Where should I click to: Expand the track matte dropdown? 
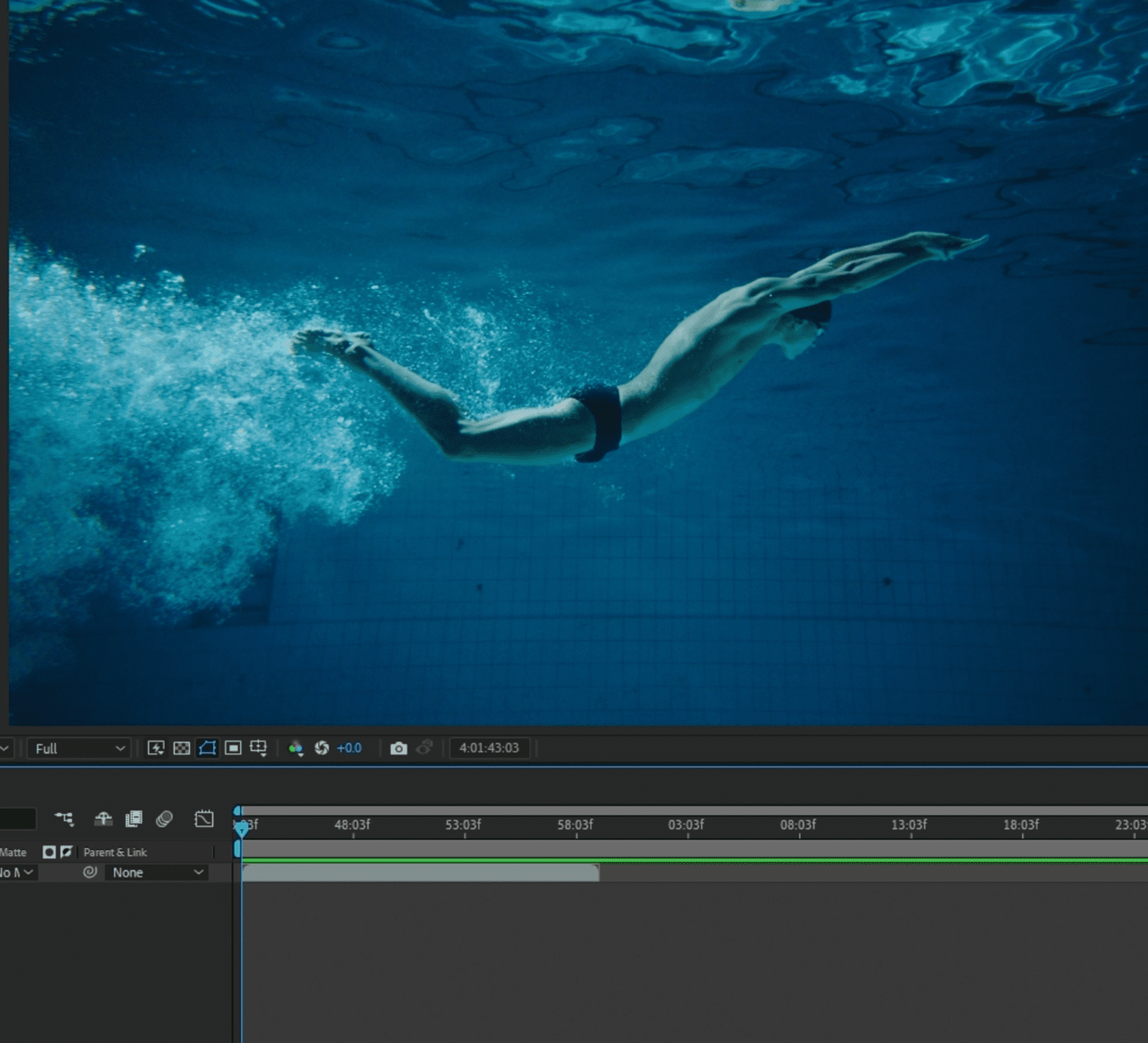(x=18, y=873)
